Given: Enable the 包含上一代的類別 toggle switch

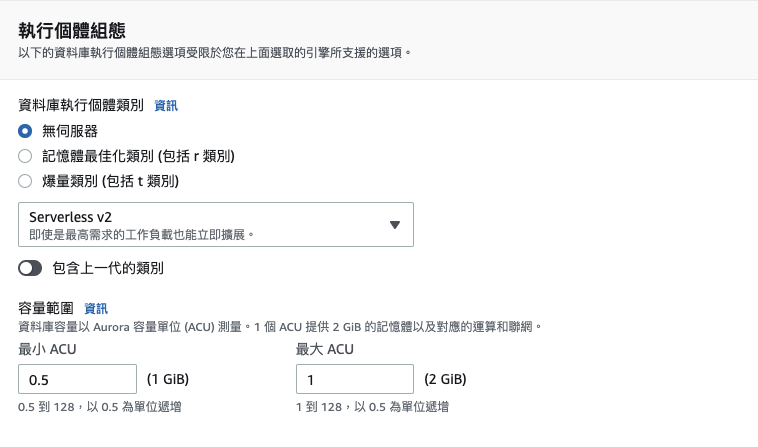Looking at the screenshot, I should click(x=31, y=268).
